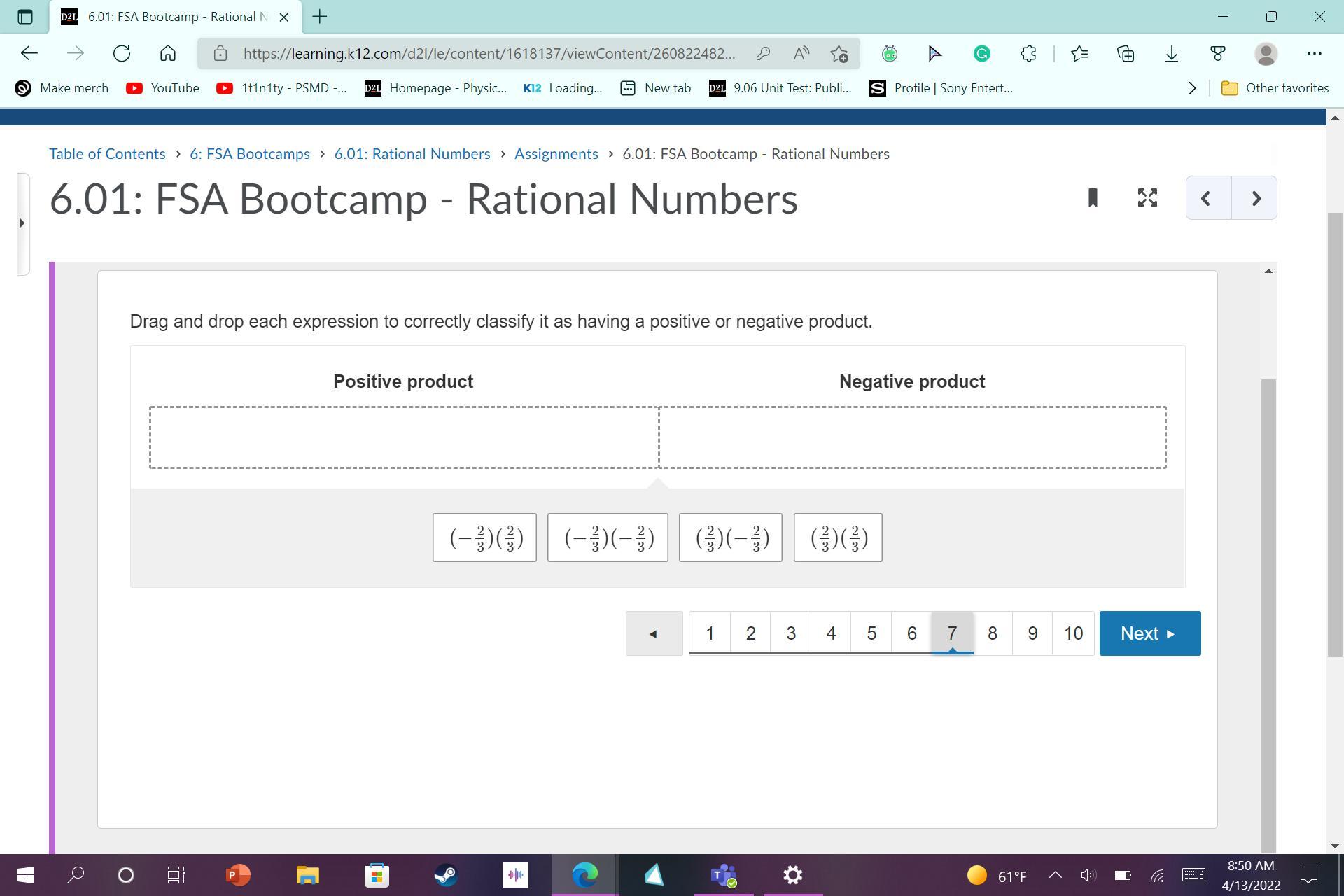This screenshot has height=896, width=1344.
Task: Open the Assignments breadcrumb link
Action: click(556, 154)
